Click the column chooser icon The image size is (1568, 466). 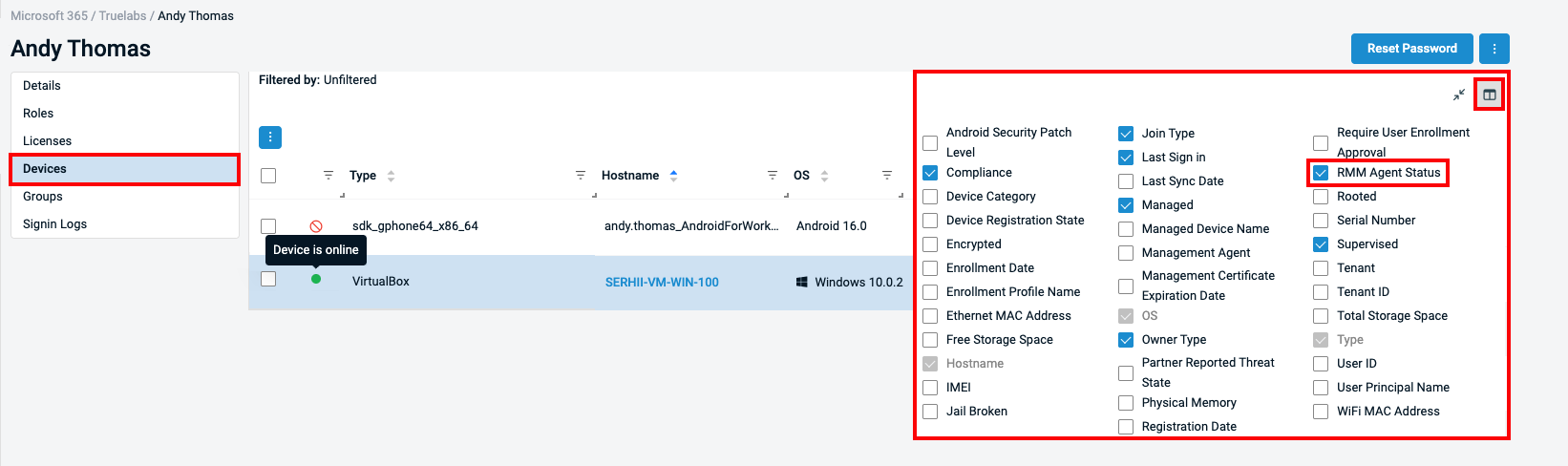click(x=1489, y=95)
